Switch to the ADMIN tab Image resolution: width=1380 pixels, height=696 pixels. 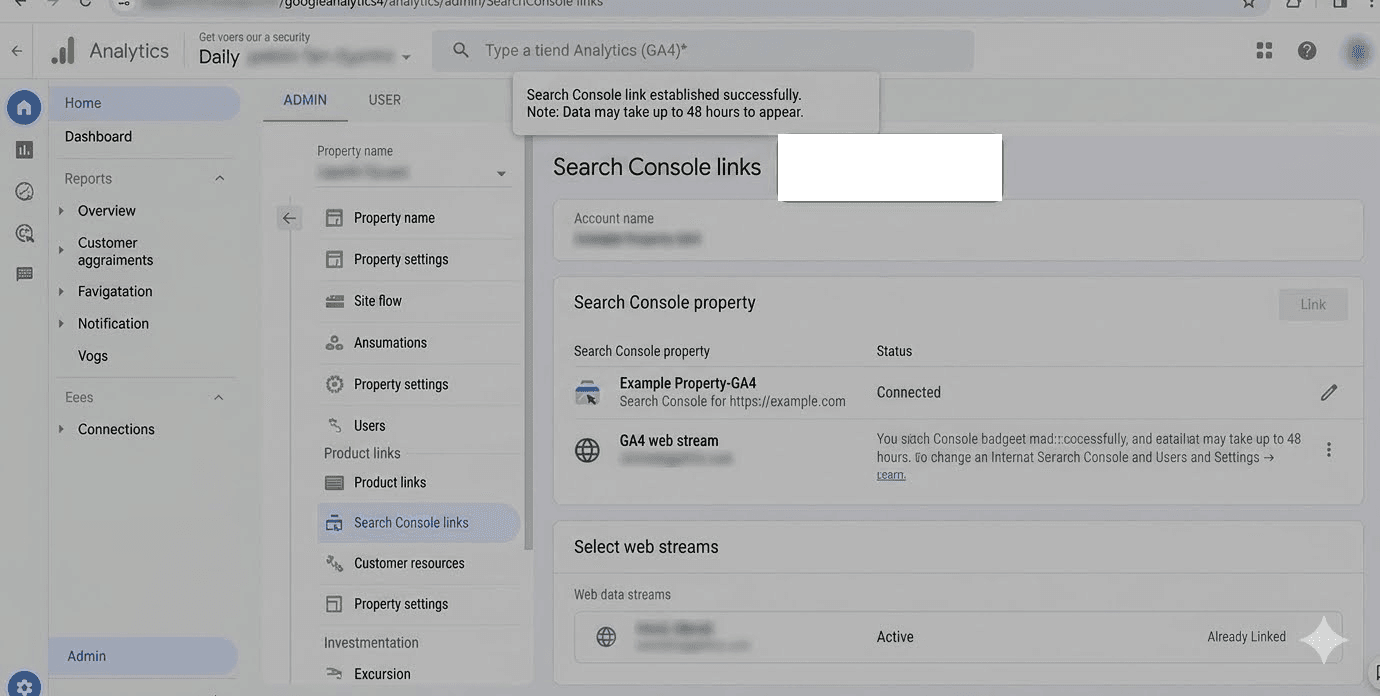point(305,100)
